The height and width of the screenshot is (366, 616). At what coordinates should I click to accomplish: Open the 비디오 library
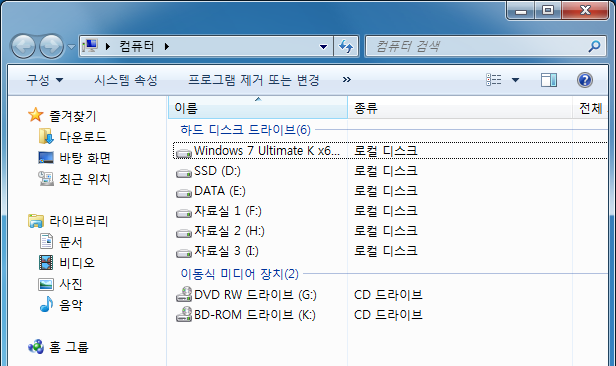(x=77, y=263)
